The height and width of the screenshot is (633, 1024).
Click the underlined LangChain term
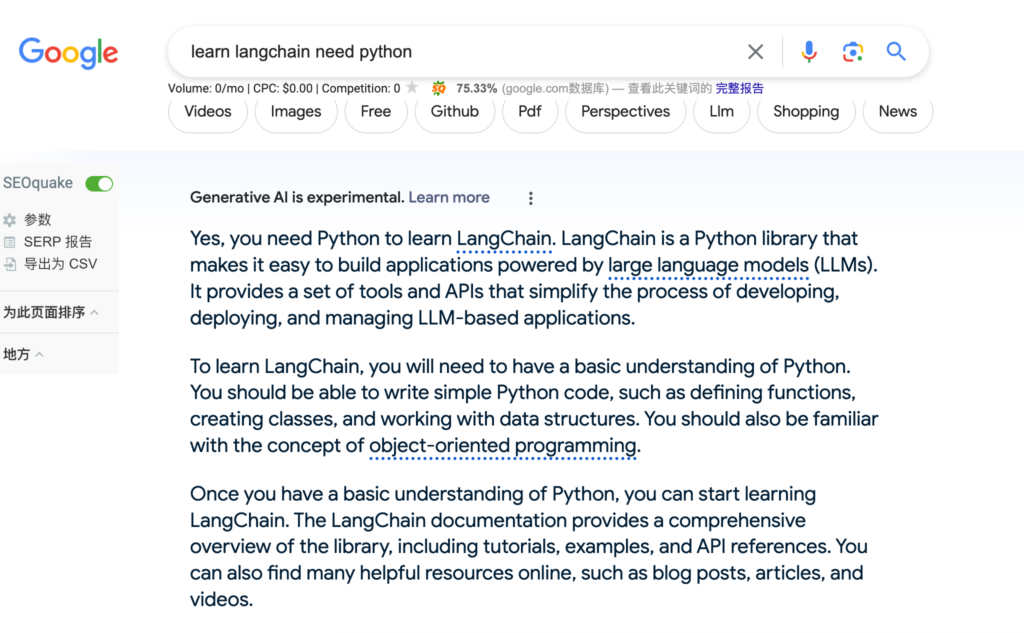pos(504,239)
